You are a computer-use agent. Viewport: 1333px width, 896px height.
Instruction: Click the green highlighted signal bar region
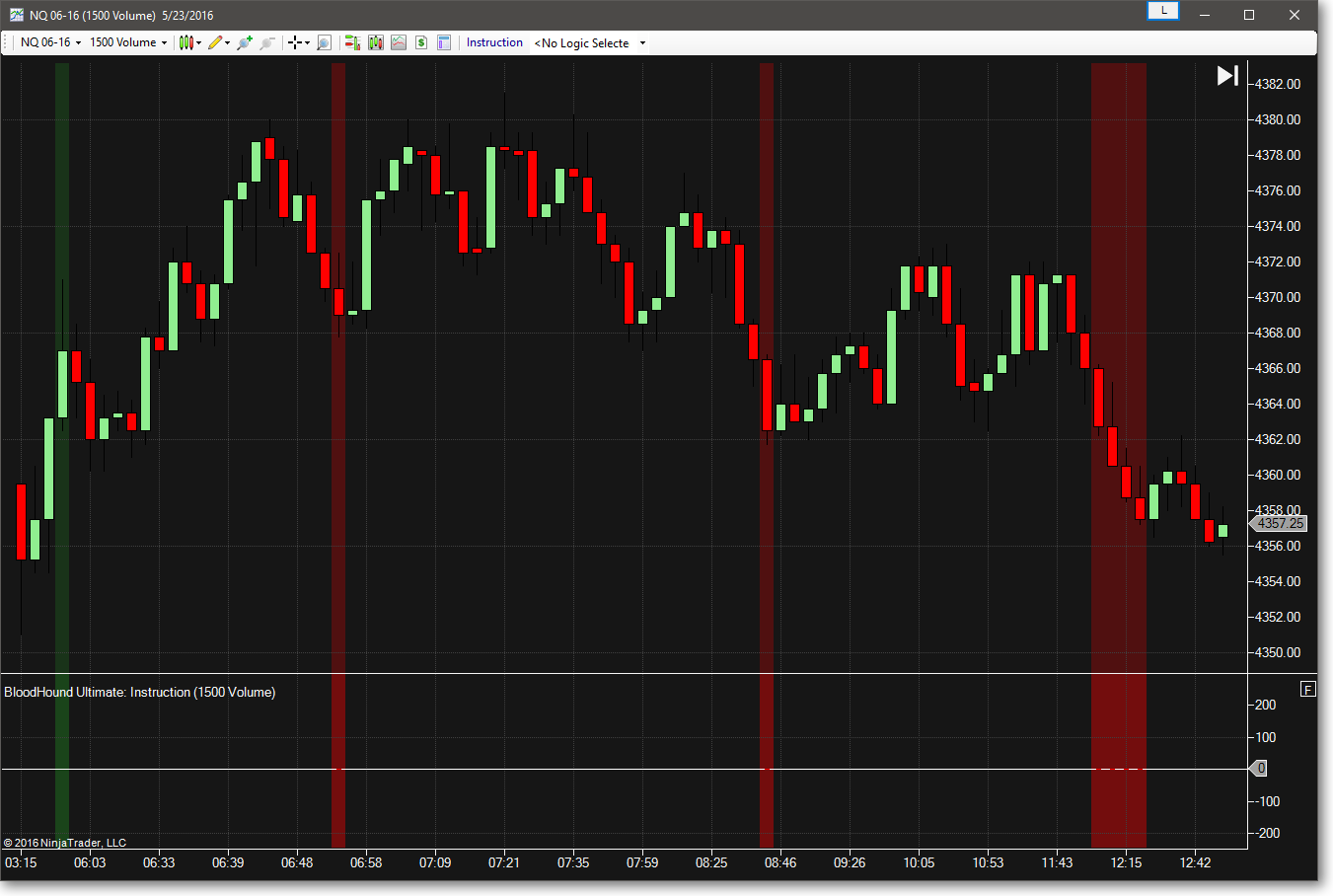click(62, 455)
